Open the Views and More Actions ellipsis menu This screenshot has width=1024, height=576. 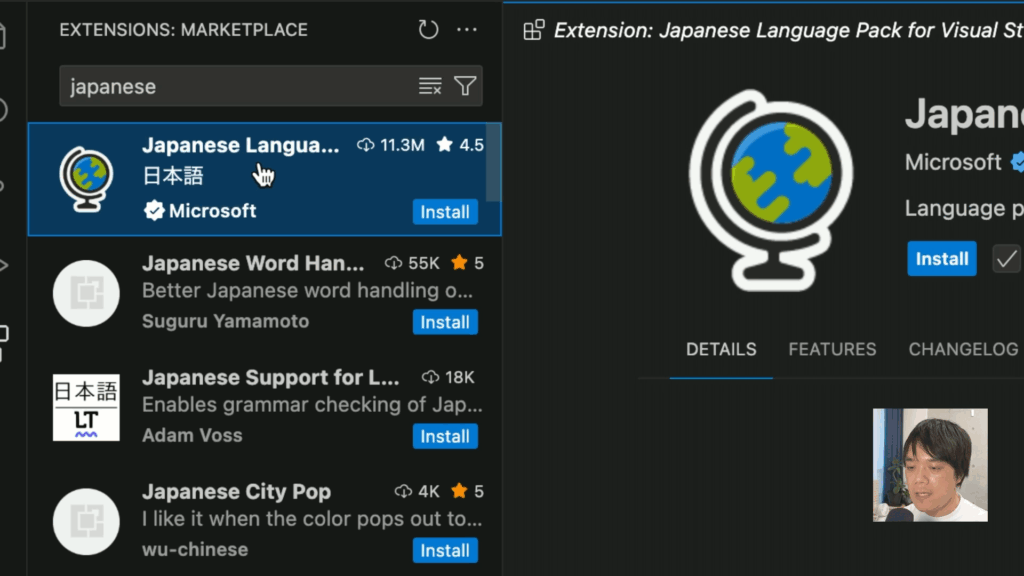[x=467, y=30]
